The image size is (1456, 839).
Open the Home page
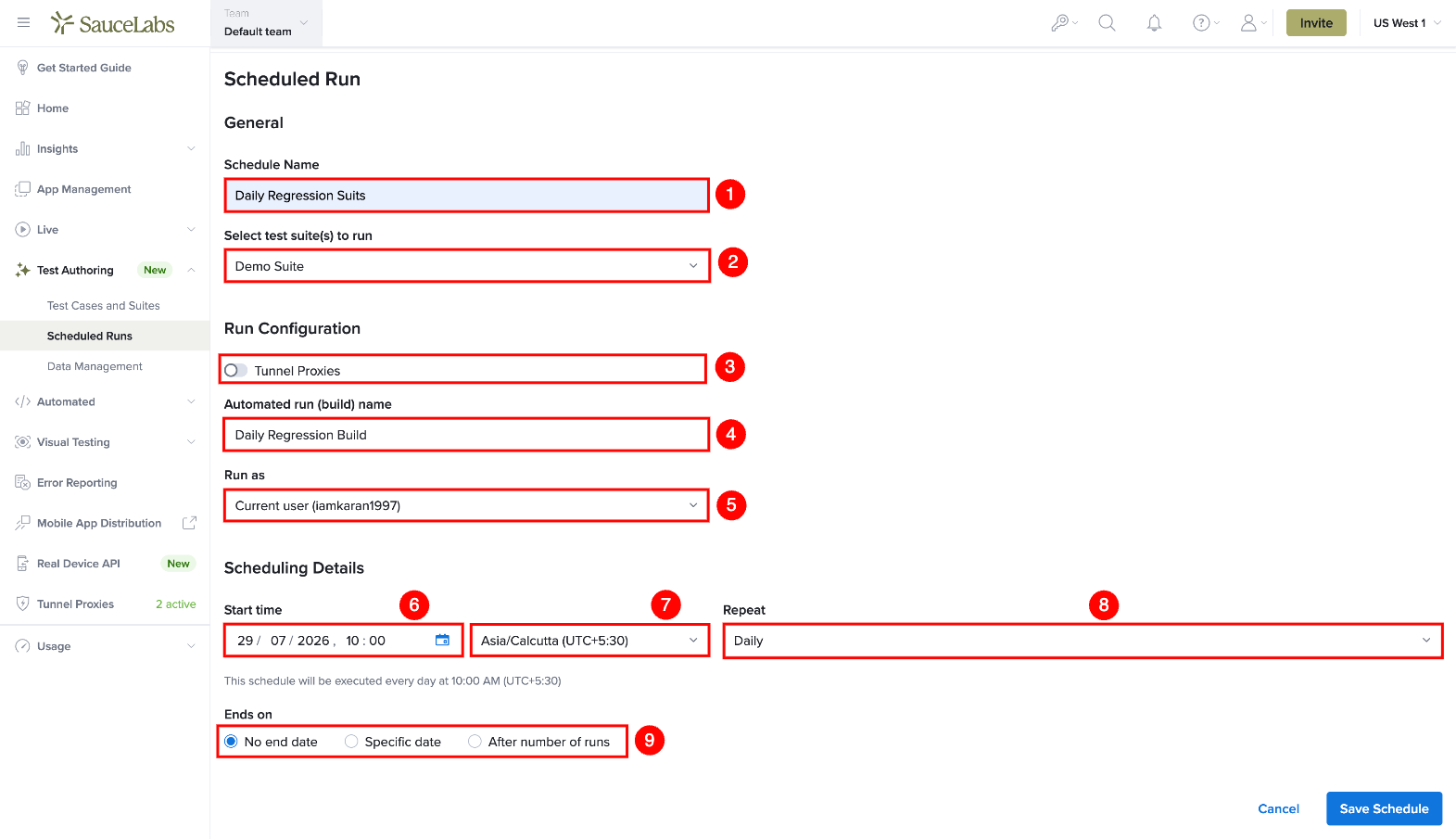53,108
